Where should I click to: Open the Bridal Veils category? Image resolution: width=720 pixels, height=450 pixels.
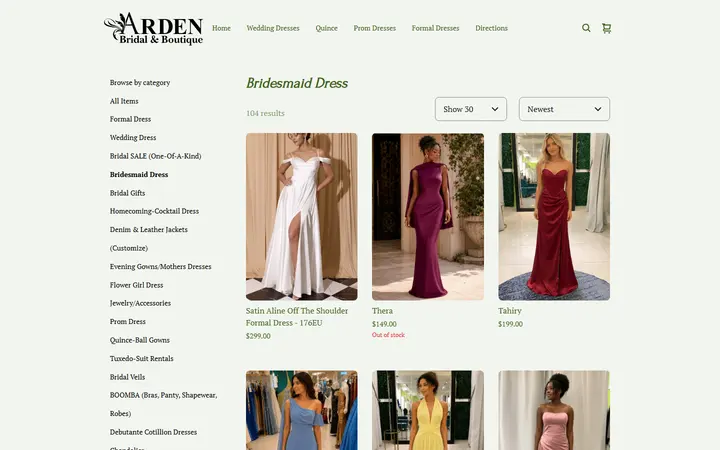coord(128,377)
